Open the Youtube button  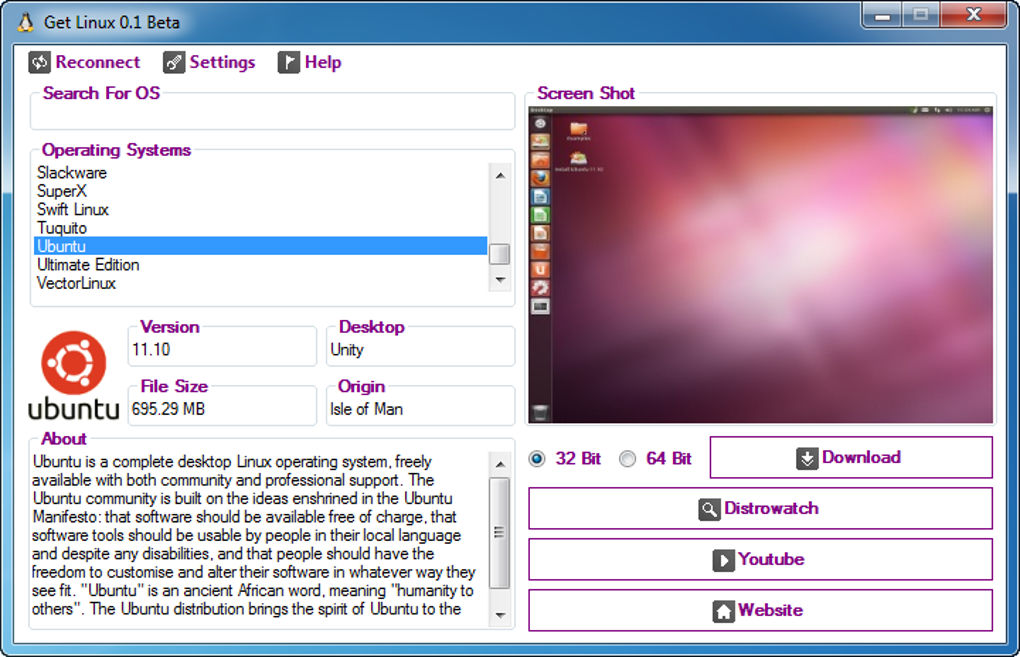click(x=760, y=559)
